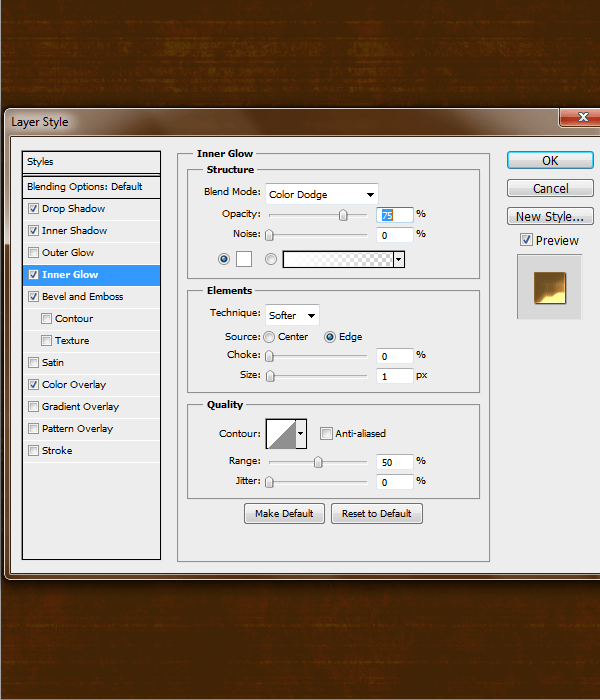This screenshot has height=700, width=600.
Task: Click the Noise slider handle
Action: 269,235
